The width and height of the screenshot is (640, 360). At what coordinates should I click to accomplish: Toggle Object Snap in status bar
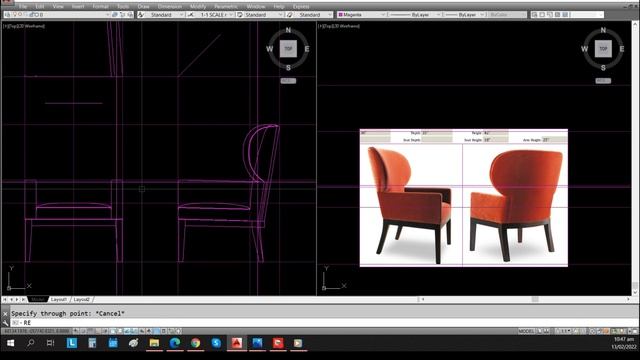pyautogui.click(x=113, y=331)
